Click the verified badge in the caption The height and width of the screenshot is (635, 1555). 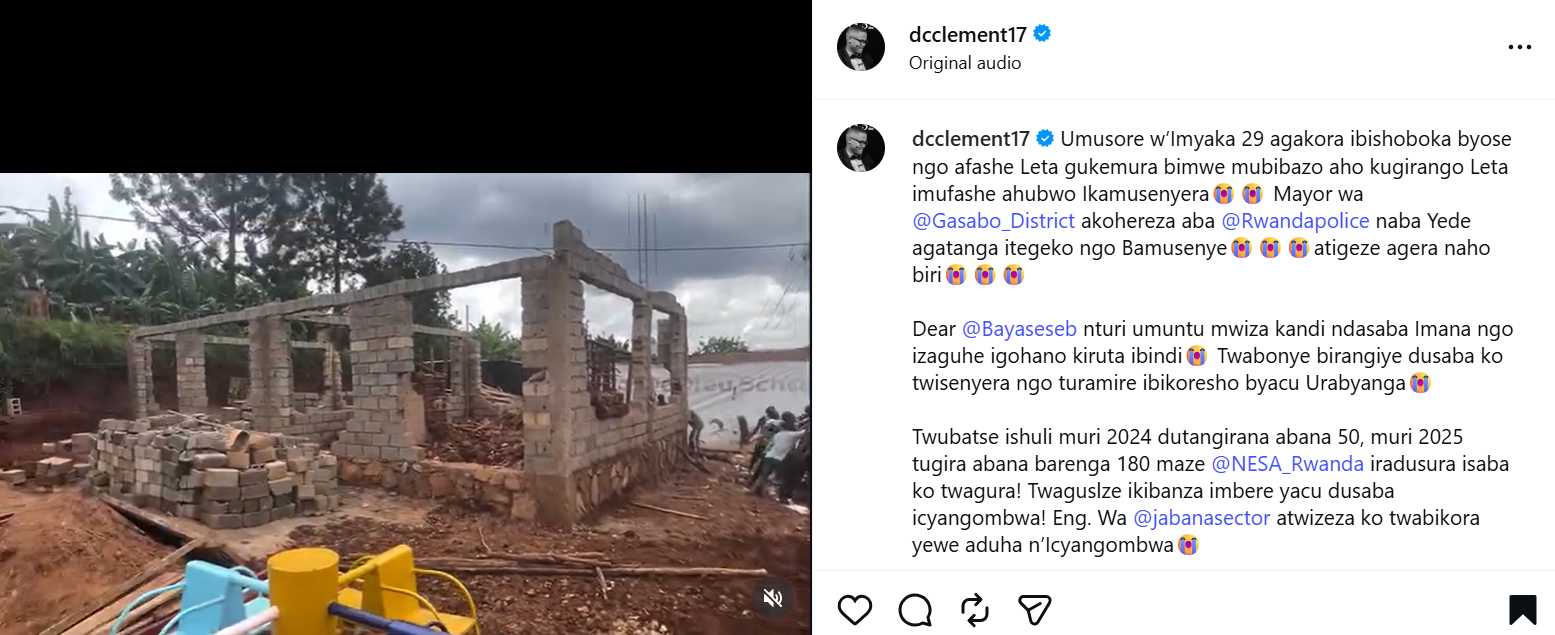coord(1045,139)
